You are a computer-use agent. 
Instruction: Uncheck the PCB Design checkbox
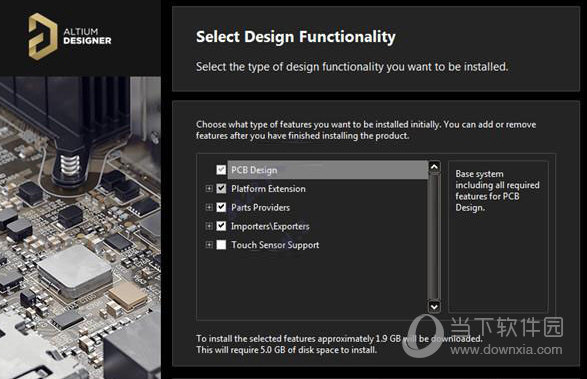221,170
